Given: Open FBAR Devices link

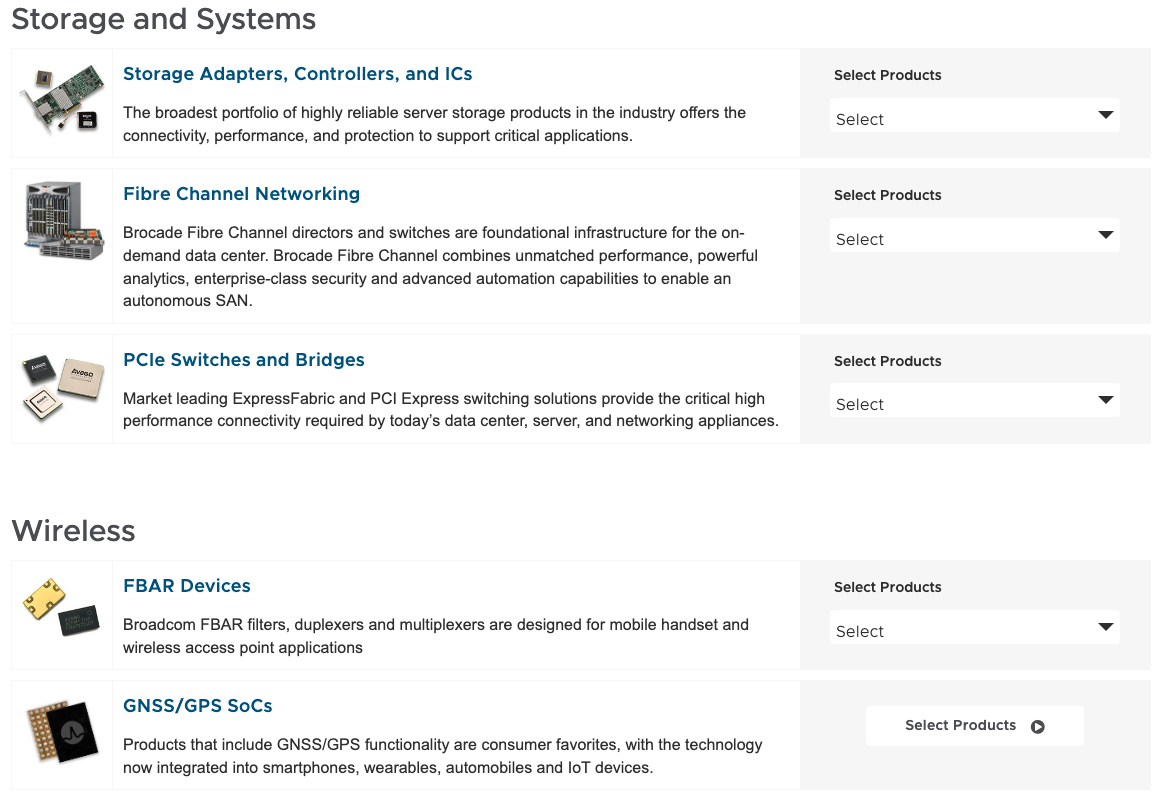Looking at the screenshot, I should click(x=187, y=586).
